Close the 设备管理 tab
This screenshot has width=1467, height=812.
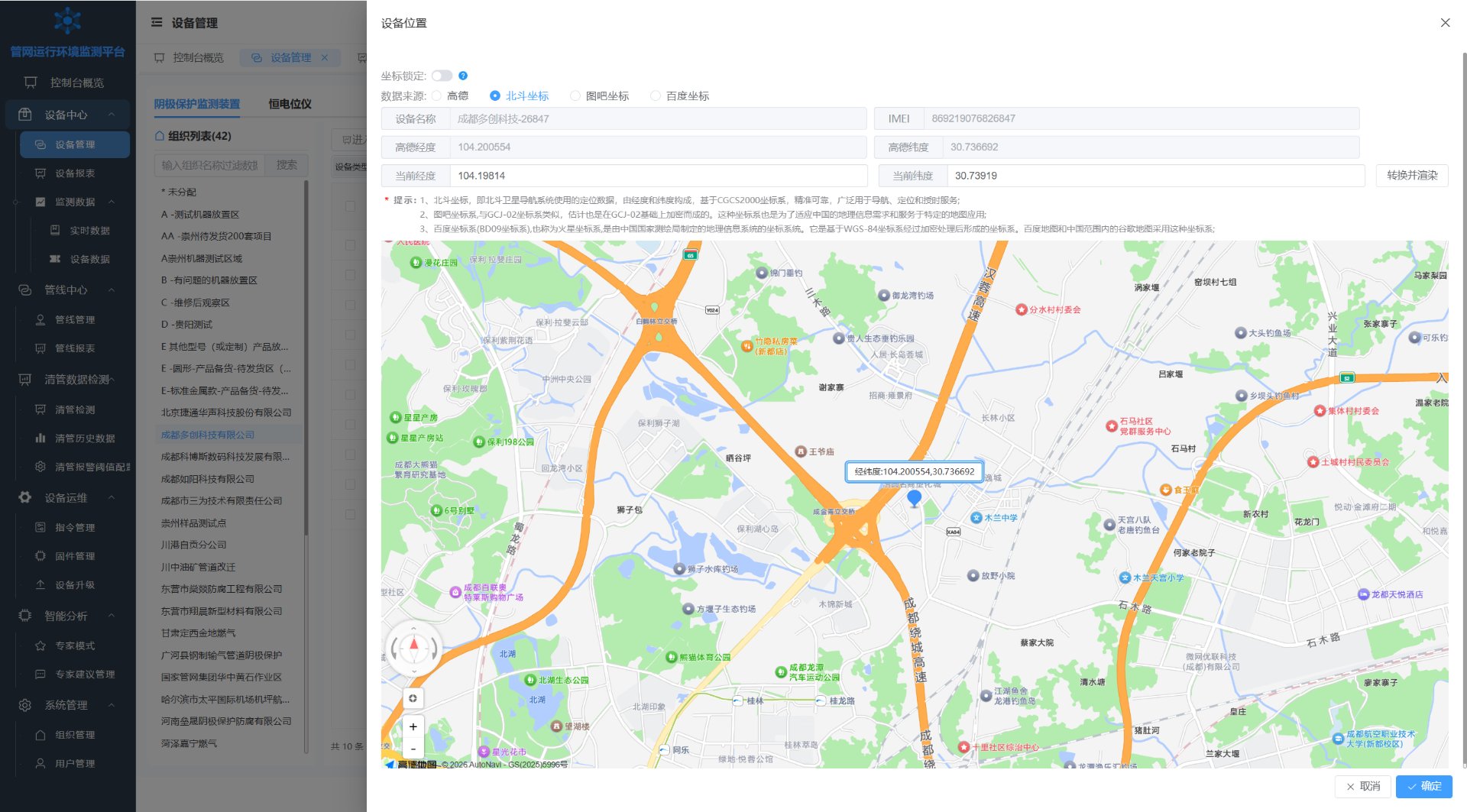point(325,58)
